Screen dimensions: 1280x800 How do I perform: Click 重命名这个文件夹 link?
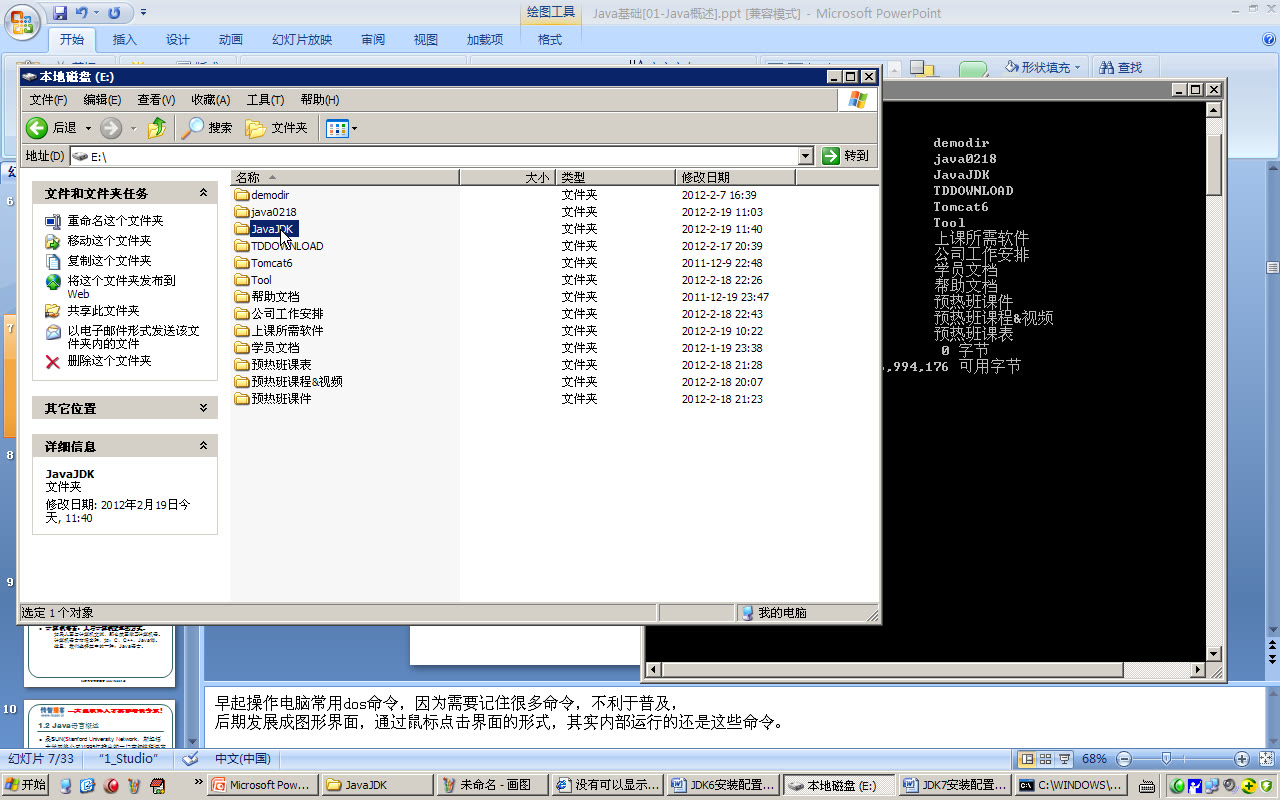[x=115, y=221]
